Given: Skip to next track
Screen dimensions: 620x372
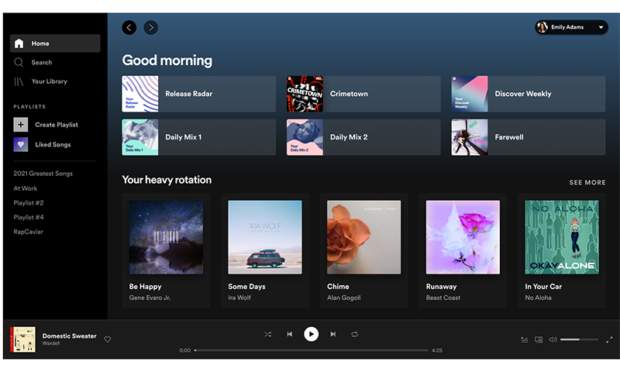Looking at the screenshot, I should (333, 334).
